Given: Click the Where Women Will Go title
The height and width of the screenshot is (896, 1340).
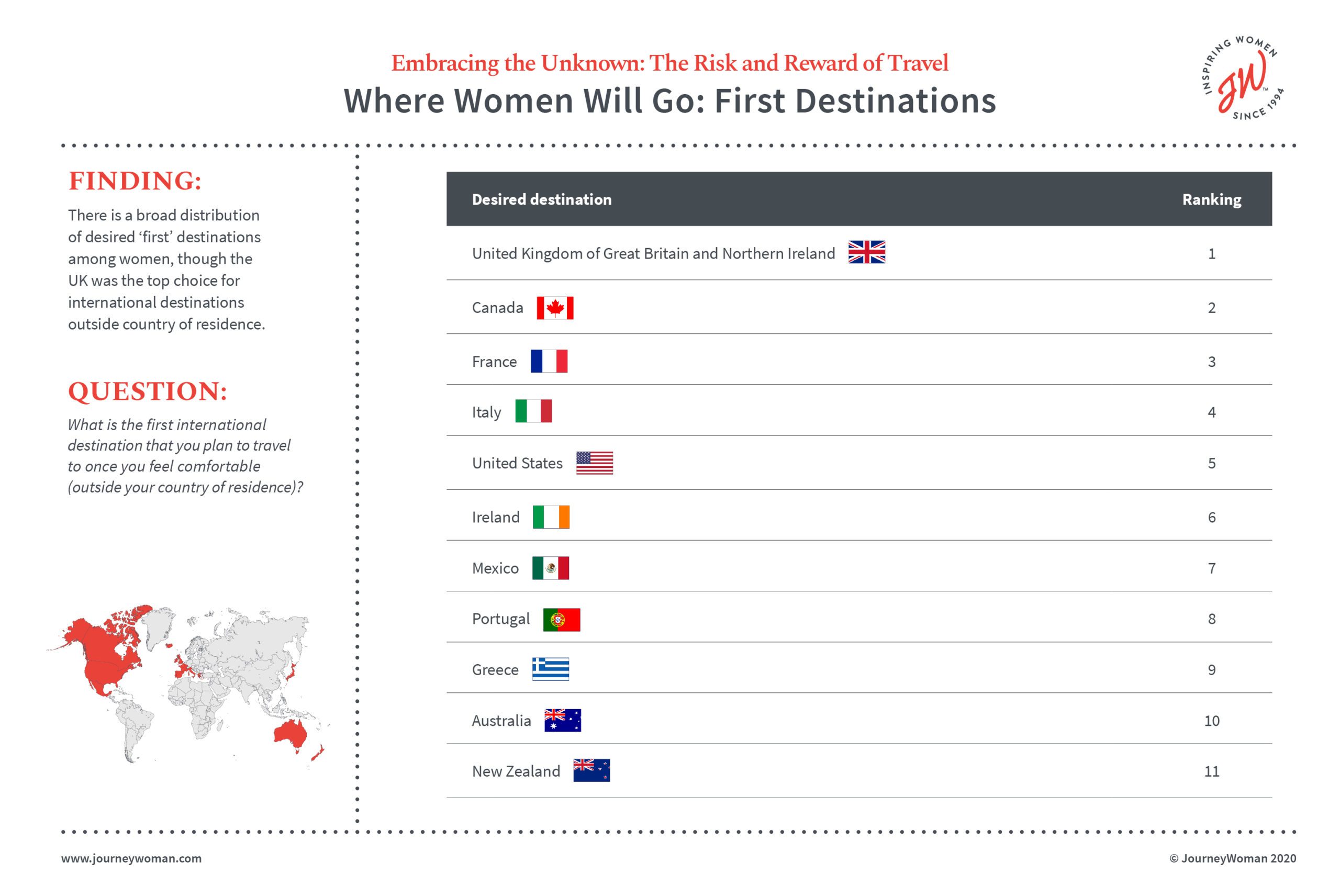Looking at the screenshot, I should pos(669,101).
